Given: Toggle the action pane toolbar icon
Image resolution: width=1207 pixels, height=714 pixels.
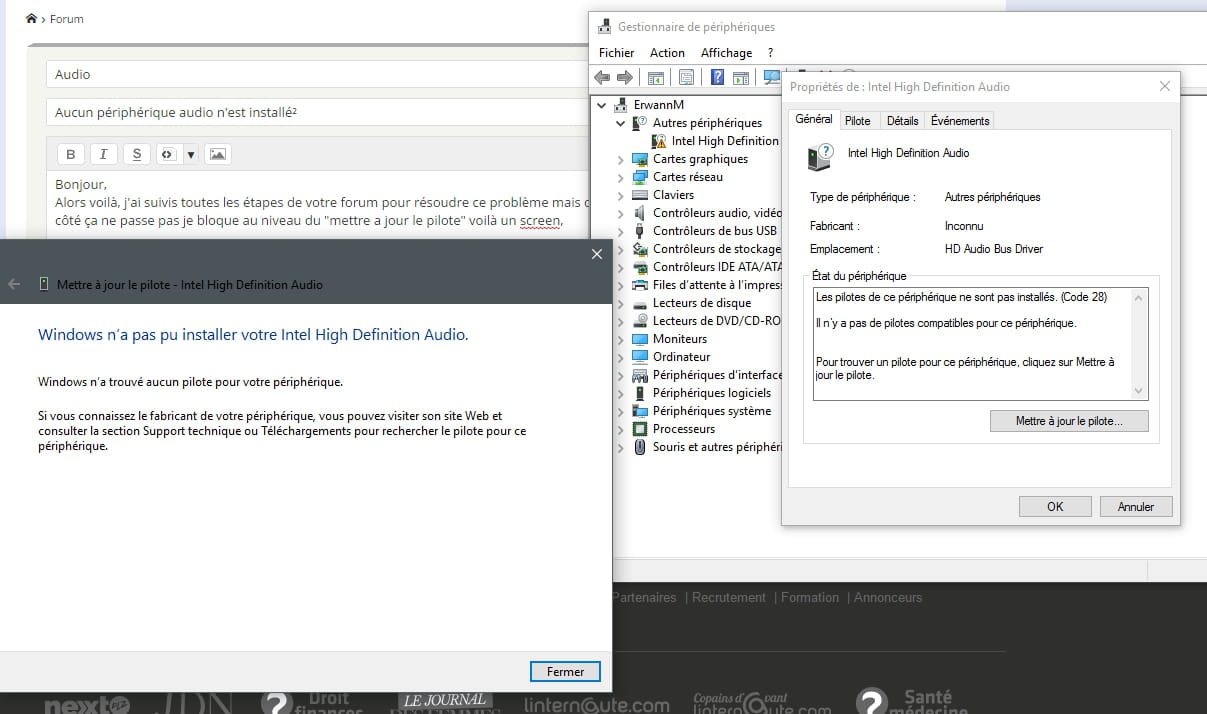Looking at the screenshot, I should (741, 77).
